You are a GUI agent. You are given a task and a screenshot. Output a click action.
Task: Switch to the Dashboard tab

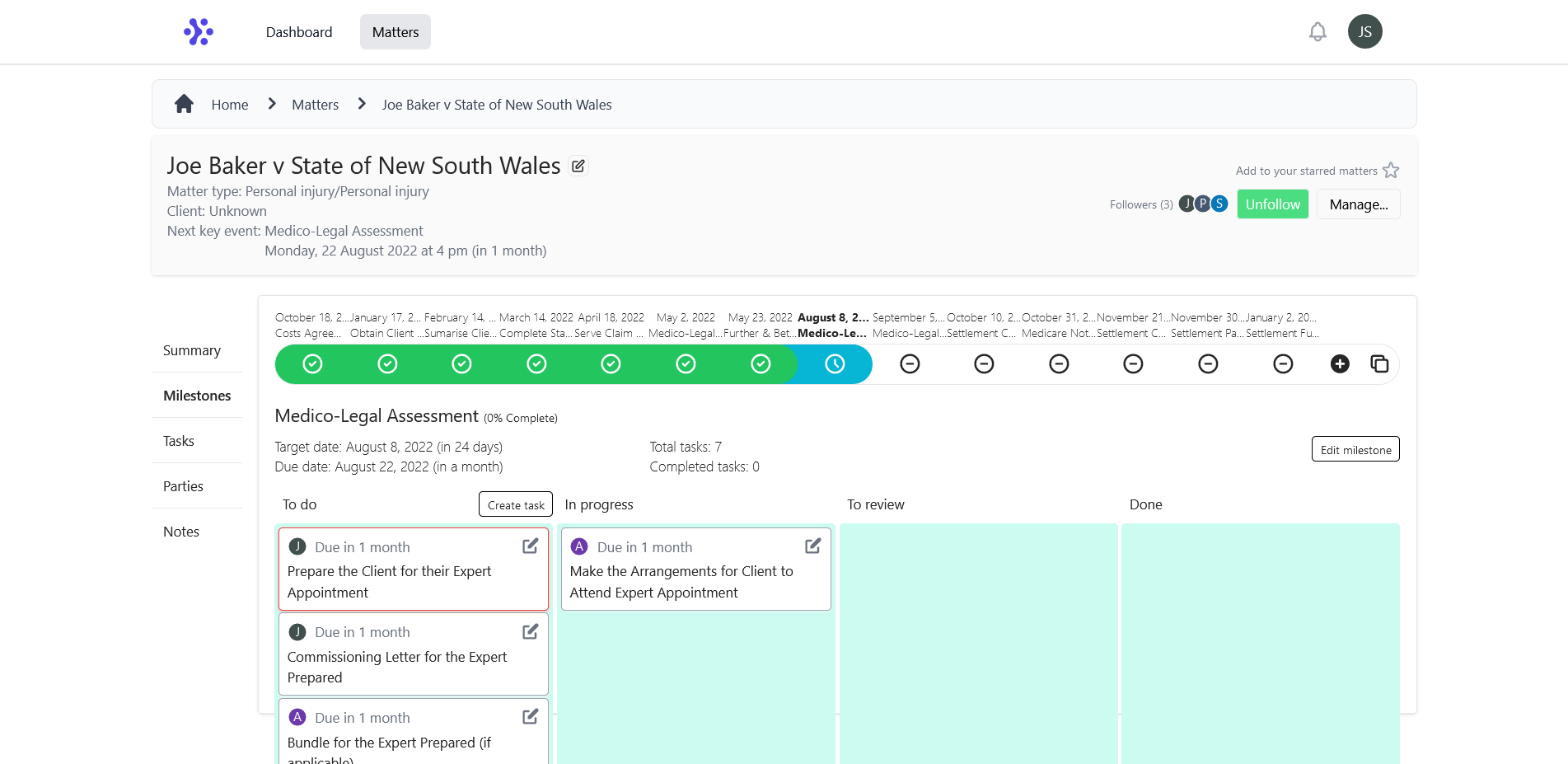[298, 31]
